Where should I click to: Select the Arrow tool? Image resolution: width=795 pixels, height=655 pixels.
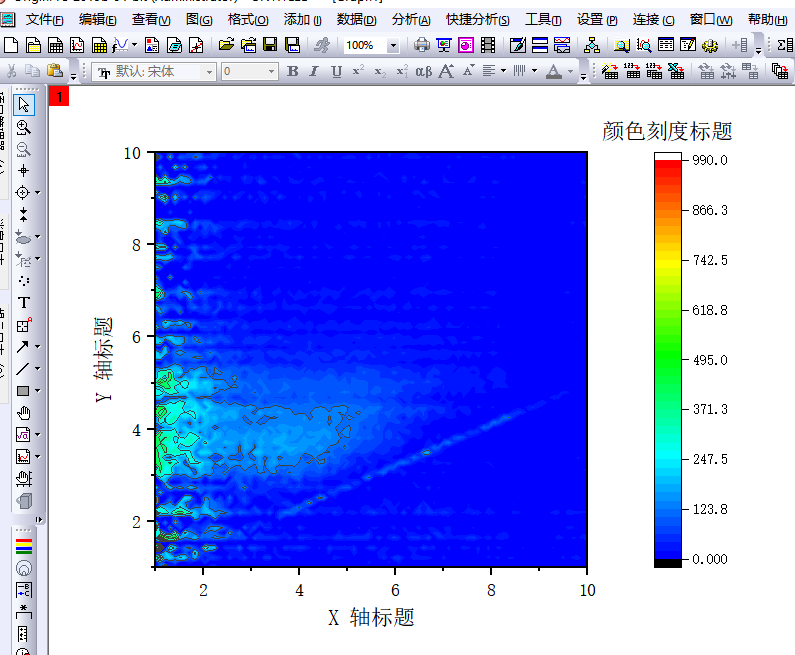tap(22, 347)
